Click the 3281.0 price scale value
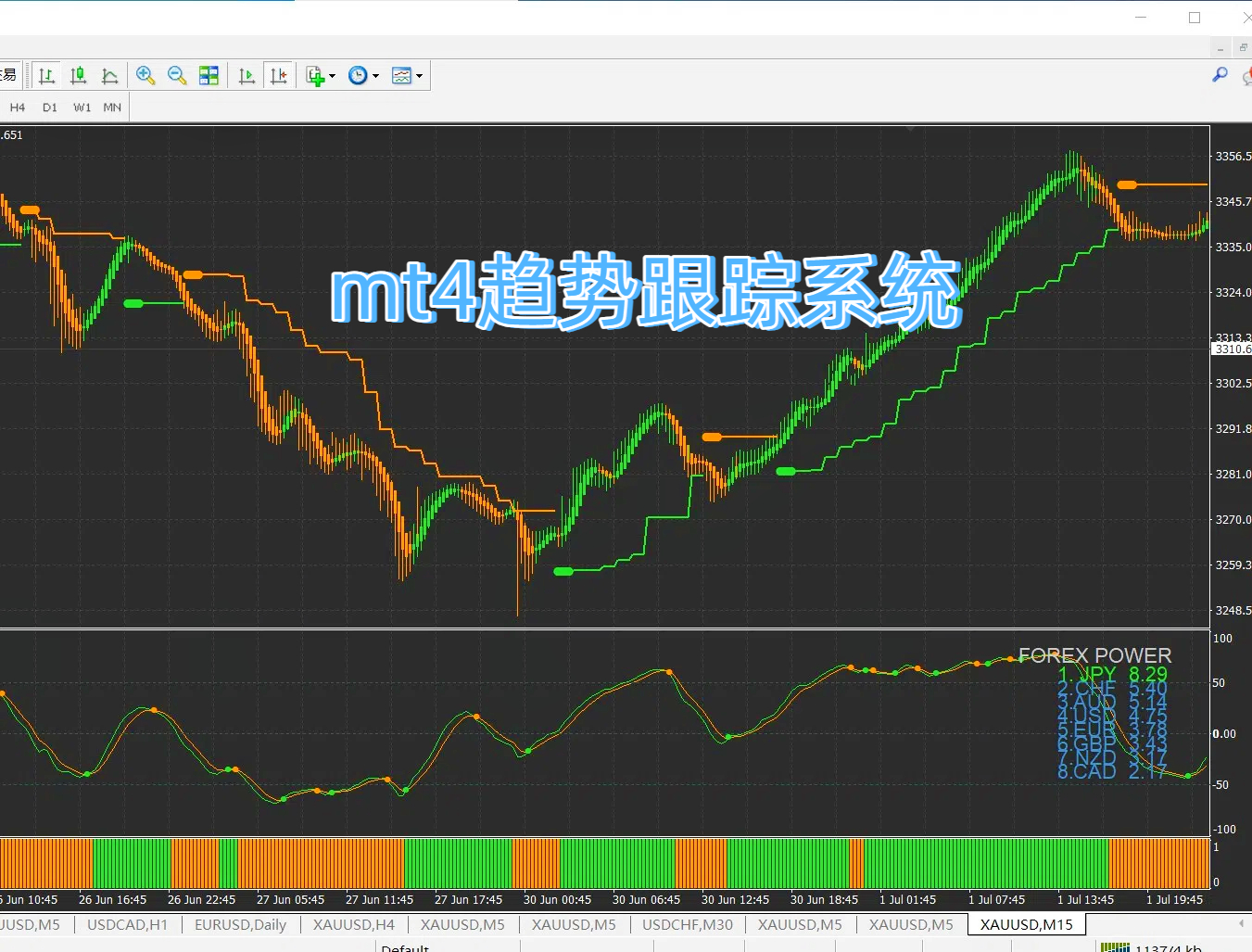The height and width of the screenshot is (952, 1252). click(1233, 474)
